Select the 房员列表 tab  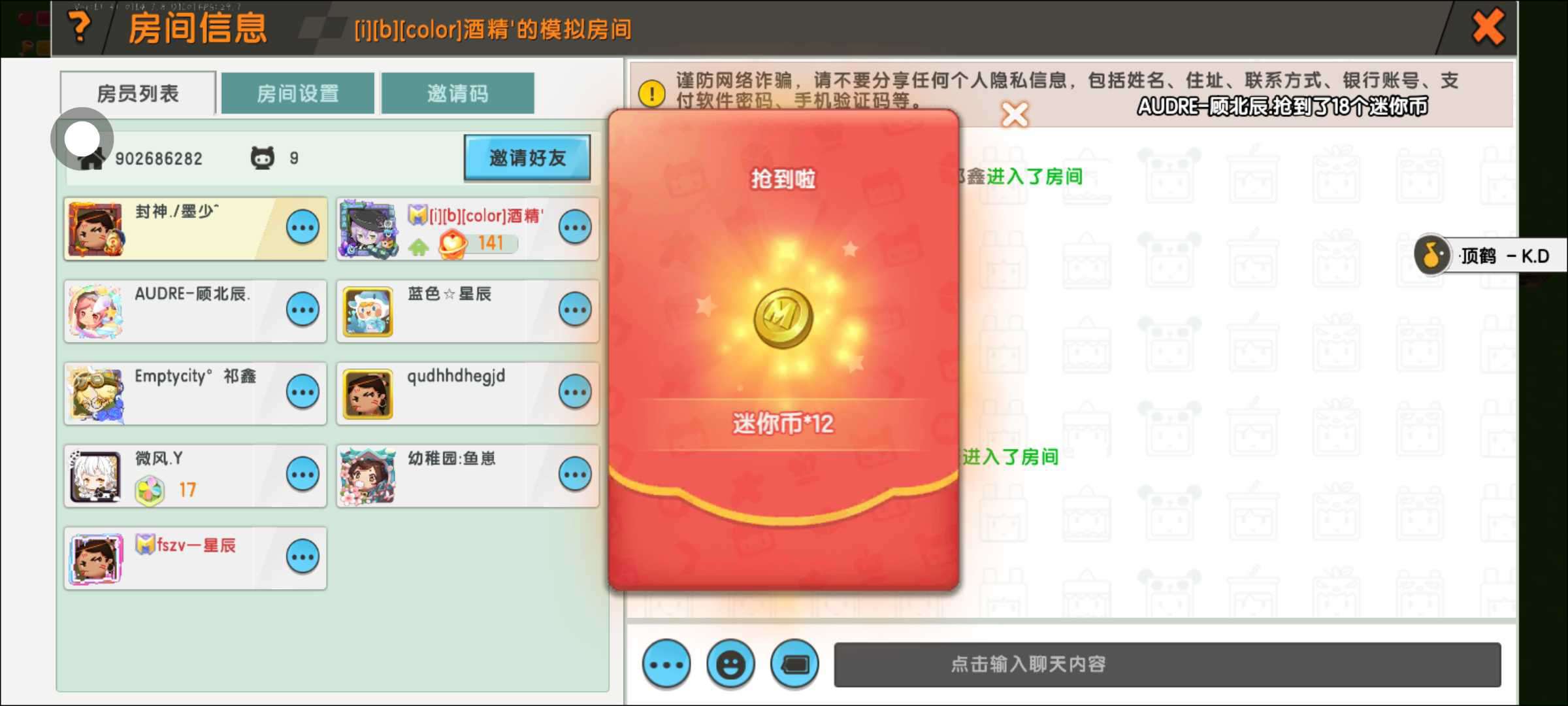click(x=138, y=93)
